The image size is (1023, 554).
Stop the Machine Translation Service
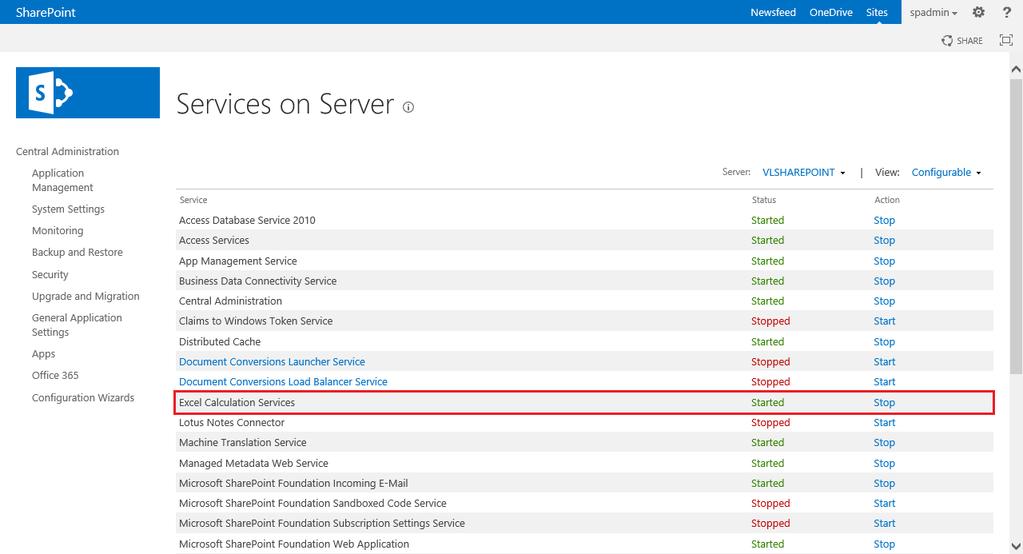[x=884, y=442]
